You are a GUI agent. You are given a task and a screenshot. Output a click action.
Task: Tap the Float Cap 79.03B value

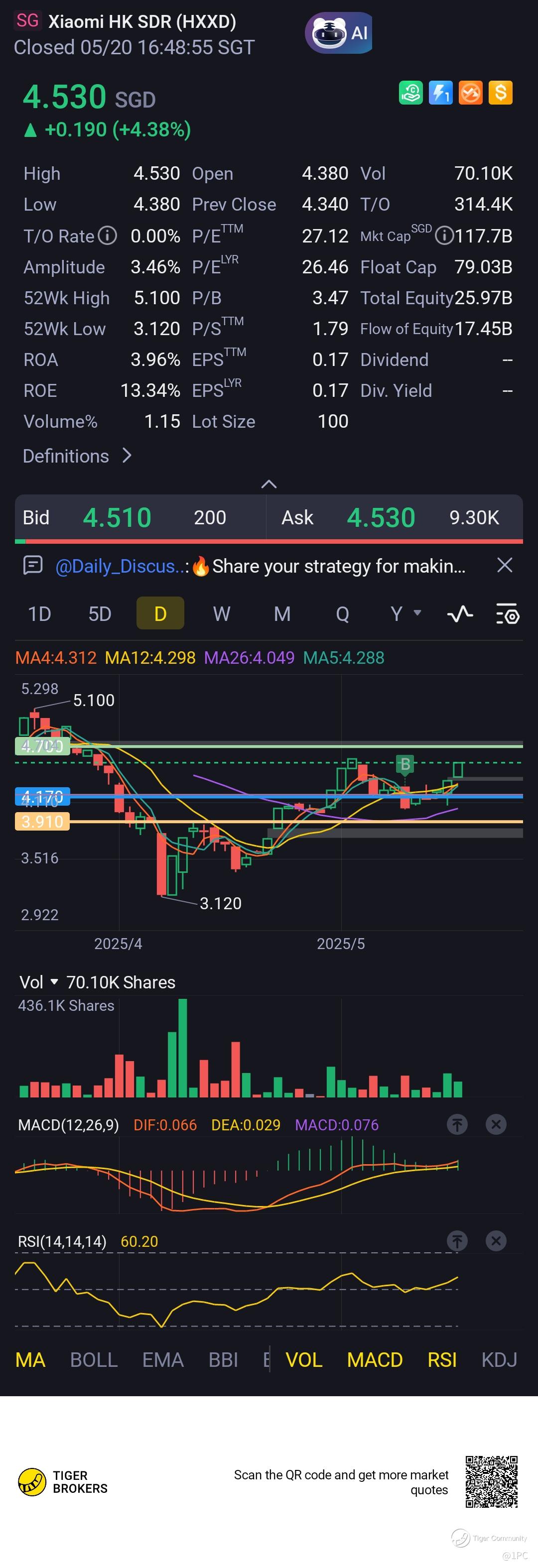(x=483, y=266)
